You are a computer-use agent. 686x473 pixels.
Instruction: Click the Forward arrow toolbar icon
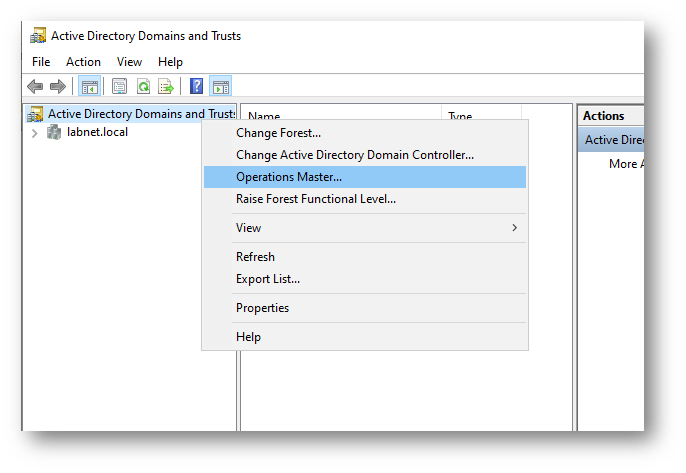[58, 86]
